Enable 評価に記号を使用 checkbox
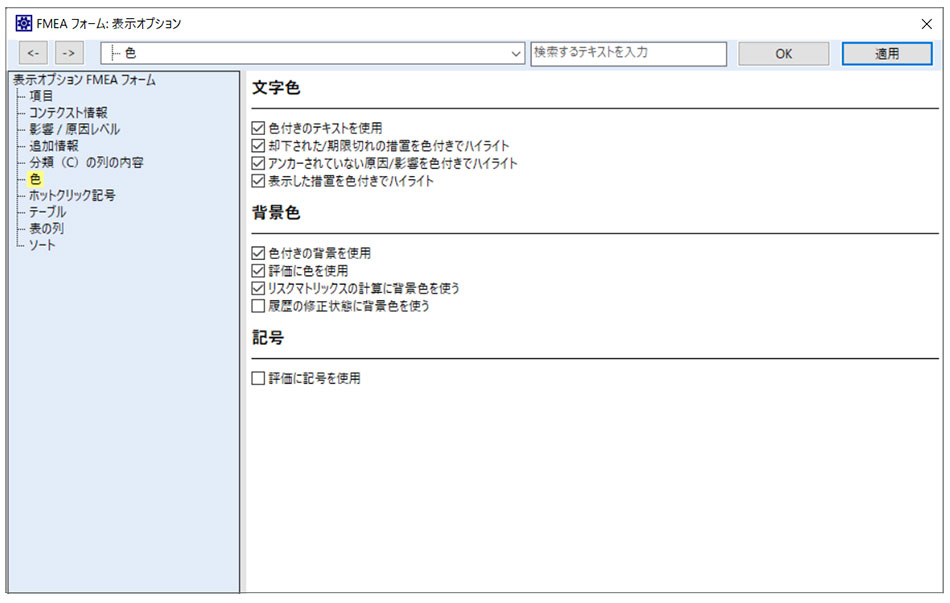This screenshot has width=950, height=603. tap(258, 378)
